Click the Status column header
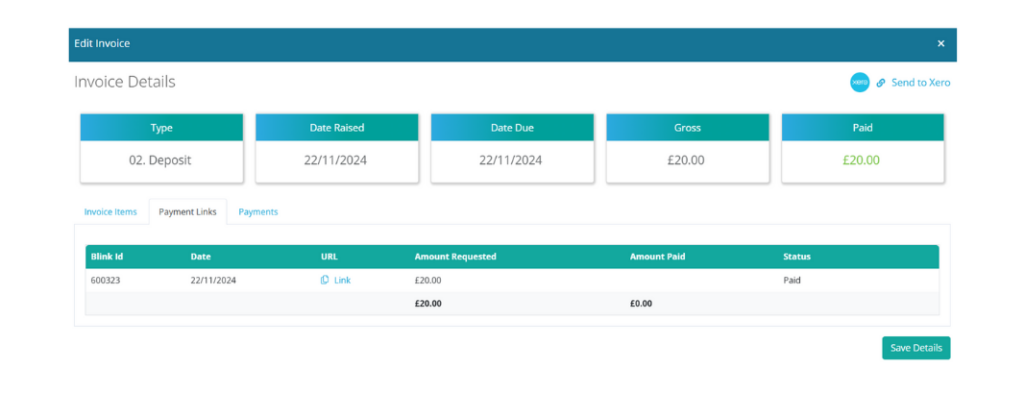1024x393 pixels. coord(797,257)
